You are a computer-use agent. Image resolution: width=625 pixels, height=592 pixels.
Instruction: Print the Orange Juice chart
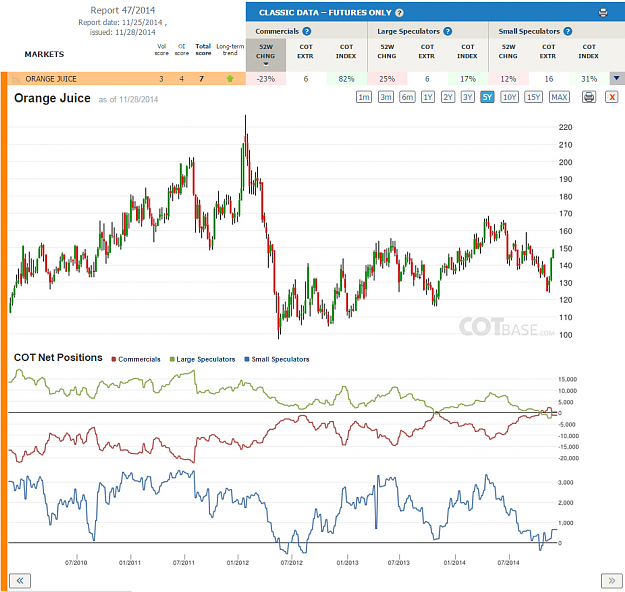point(589,97)
